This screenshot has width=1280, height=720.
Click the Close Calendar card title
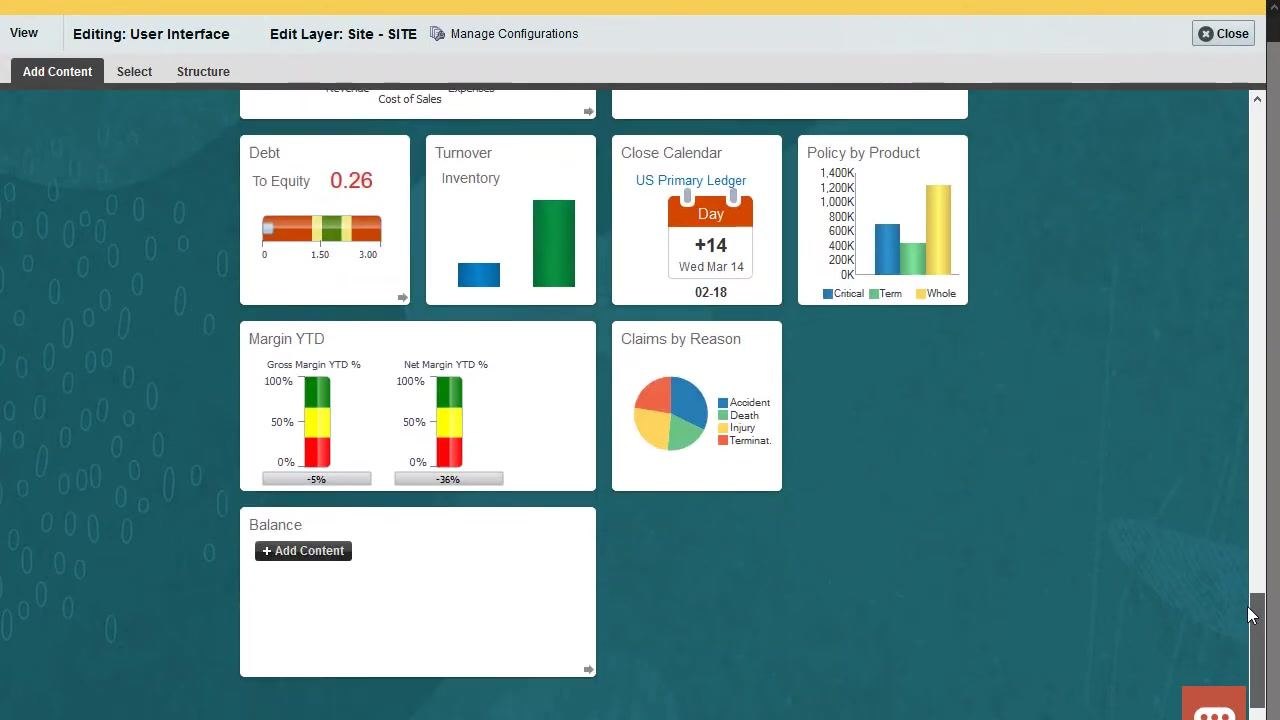click(x=671, y=153)
